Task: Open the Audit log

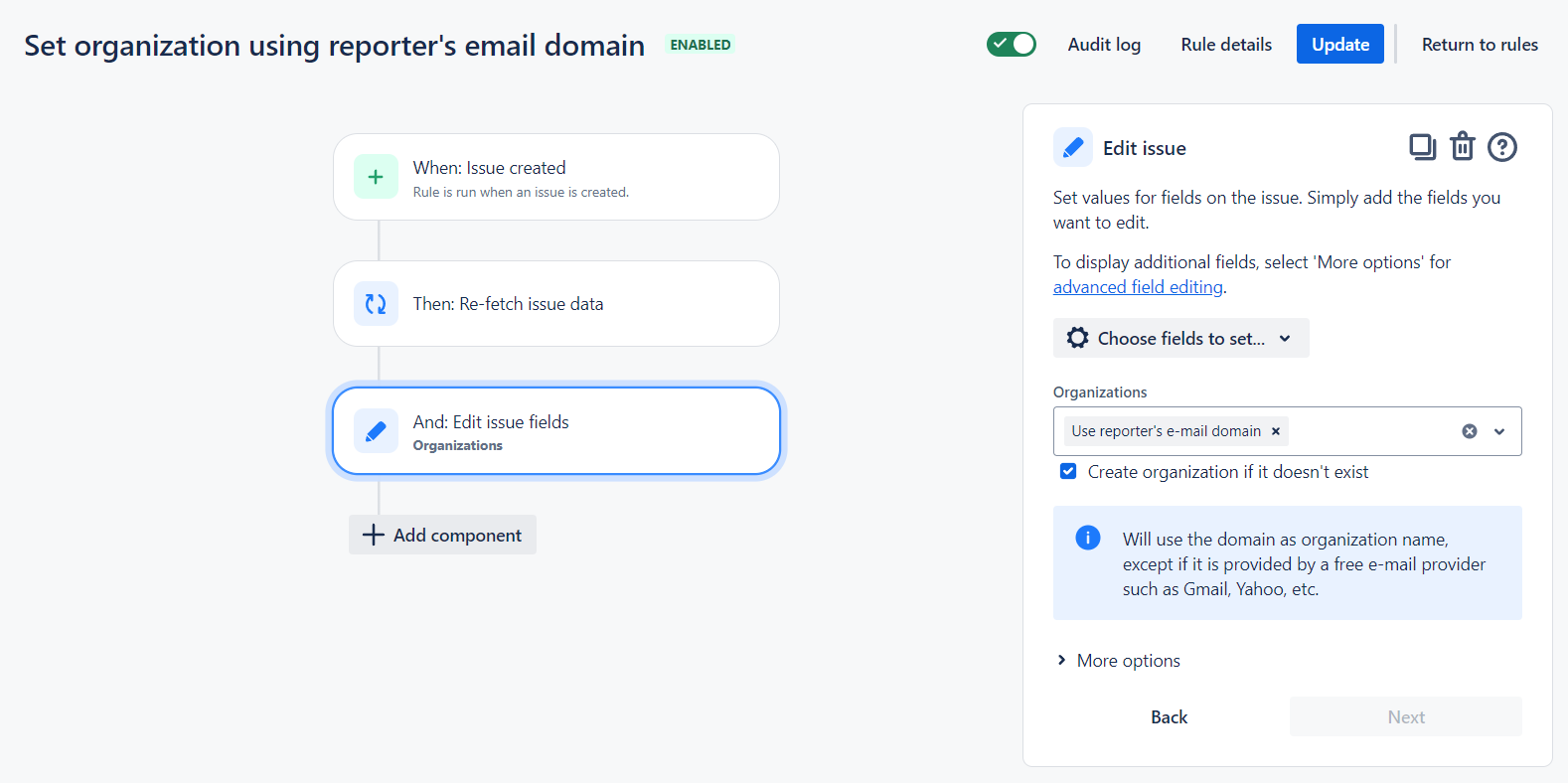Action: [1104, 44]
